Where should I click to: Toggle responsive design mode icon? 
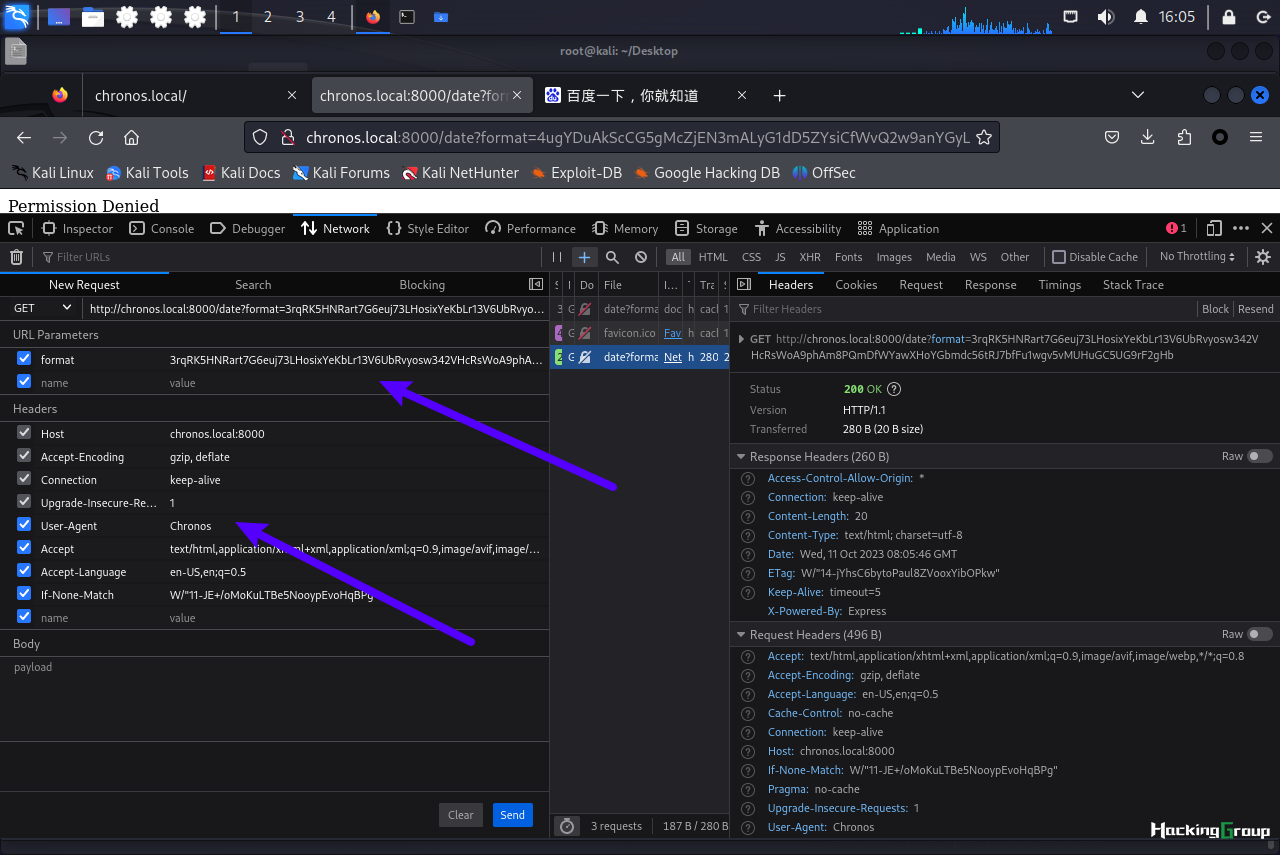click(x=1214, y=228)
